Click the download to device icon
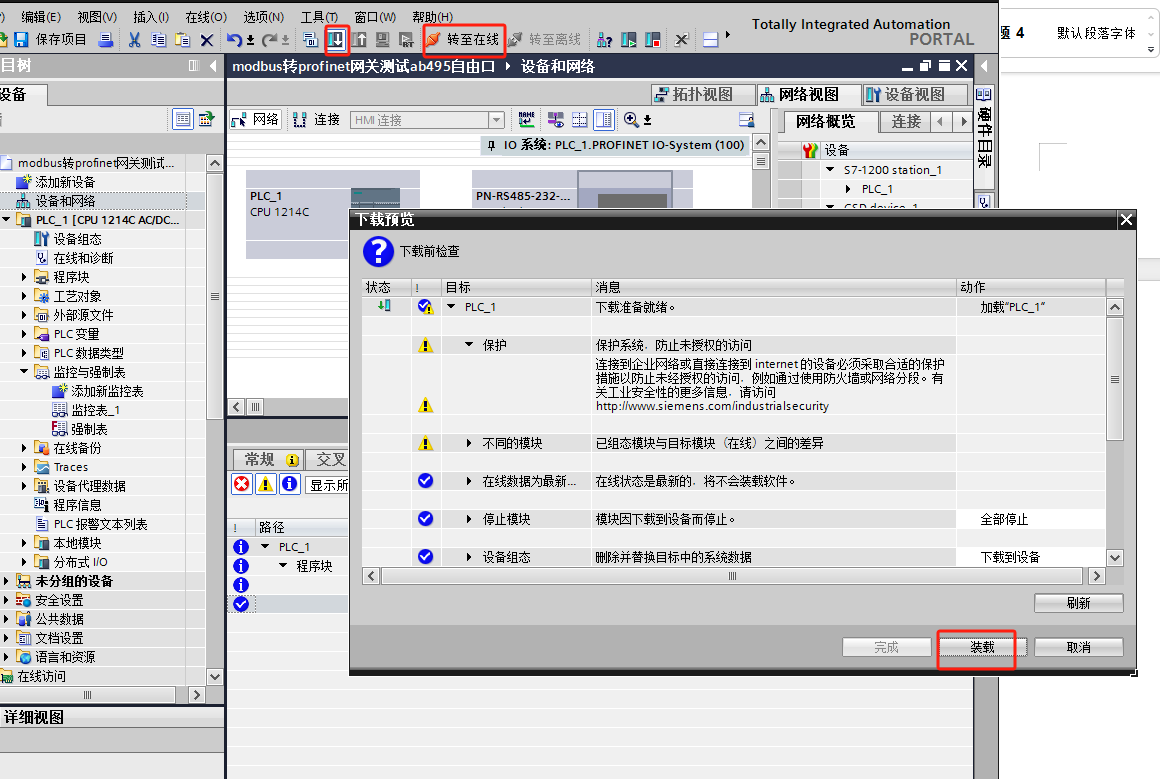This screenshot has height=779, width=1160. (336, 39)
